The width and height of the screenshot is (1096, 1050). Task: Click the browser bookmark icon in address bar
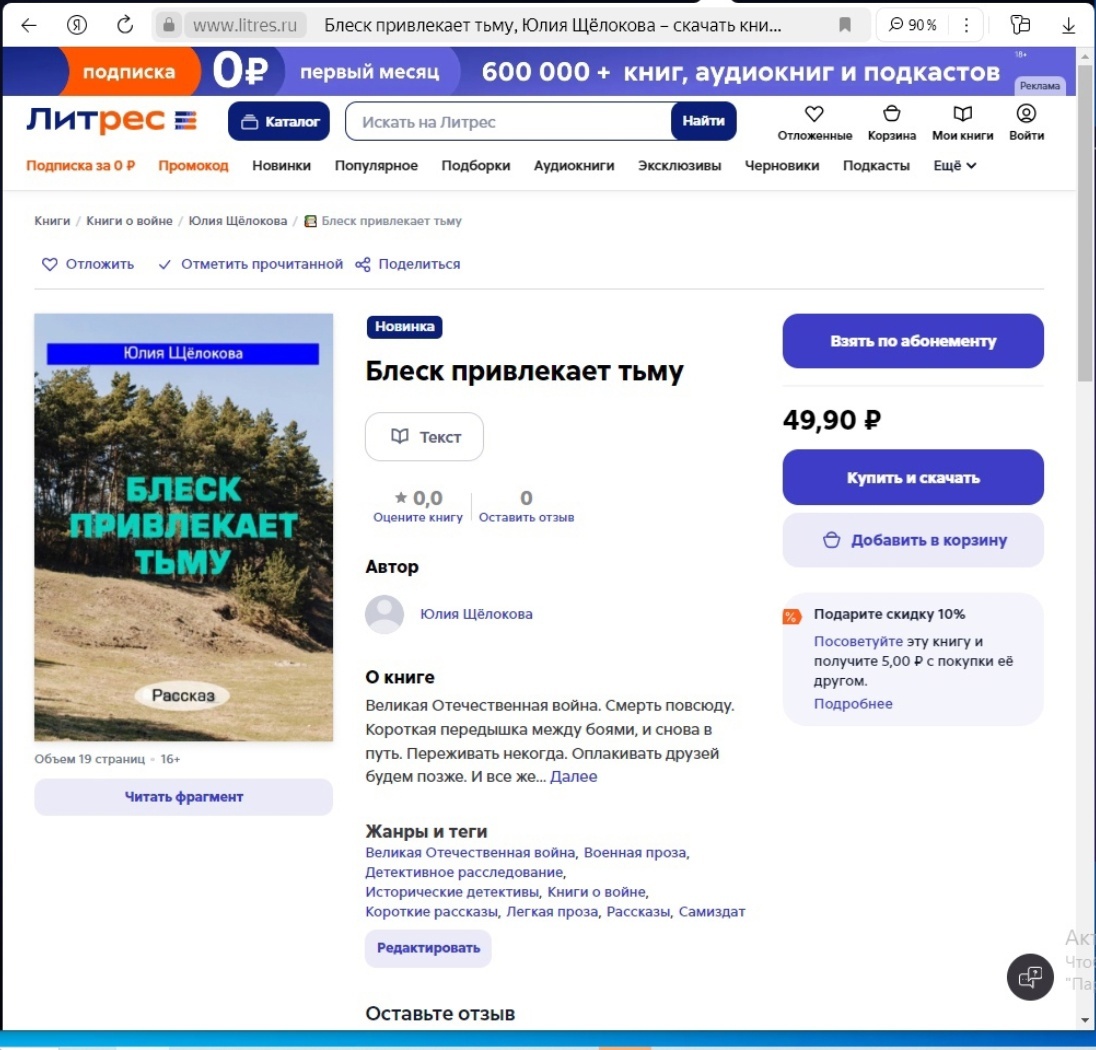844,25
